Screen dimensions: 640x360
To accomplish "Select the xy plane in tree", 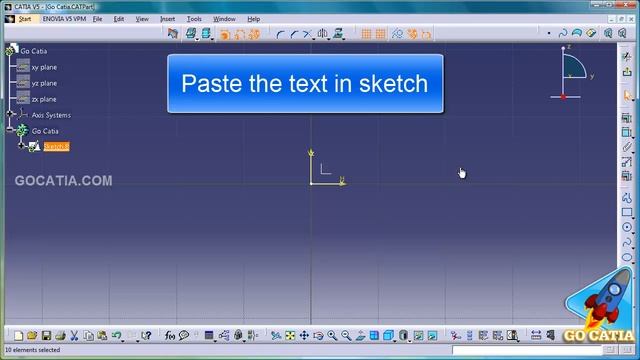I will [x=44, y=67].
